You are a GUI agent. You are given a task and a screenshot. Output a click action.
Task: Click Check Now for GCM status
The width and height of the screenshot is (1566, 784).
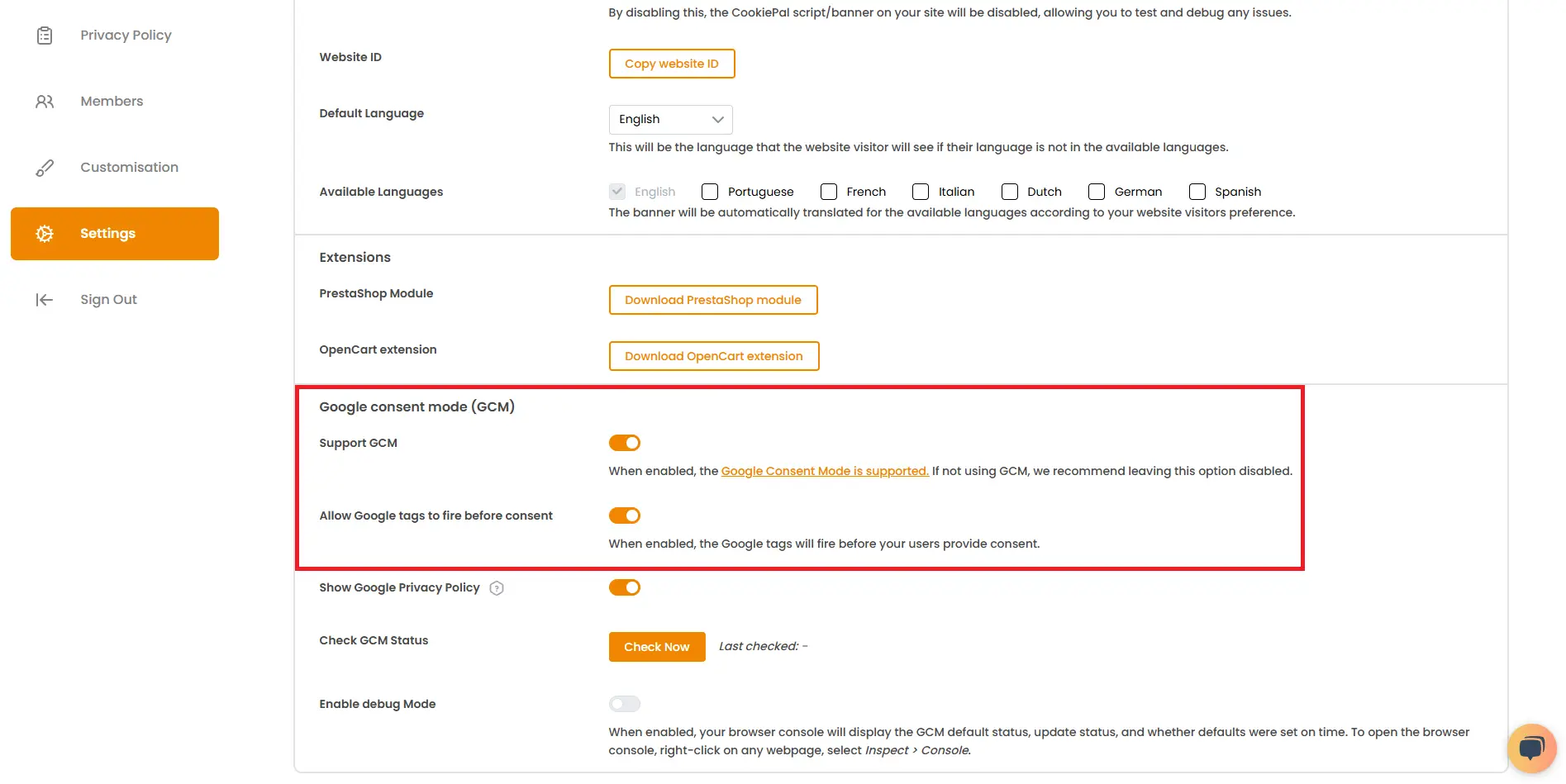[656, 646]
